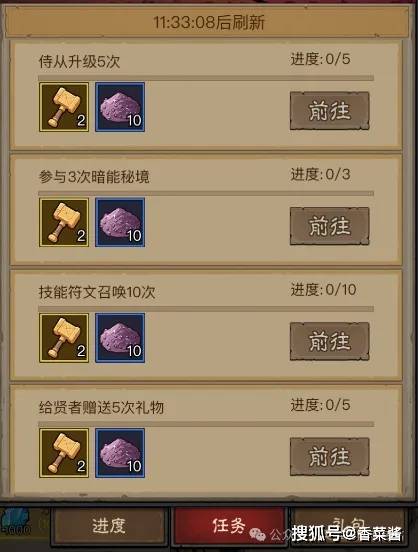
Task: Tap the purple powder reward for 给贤者赠送5次礼物
Action: point(120,453)
